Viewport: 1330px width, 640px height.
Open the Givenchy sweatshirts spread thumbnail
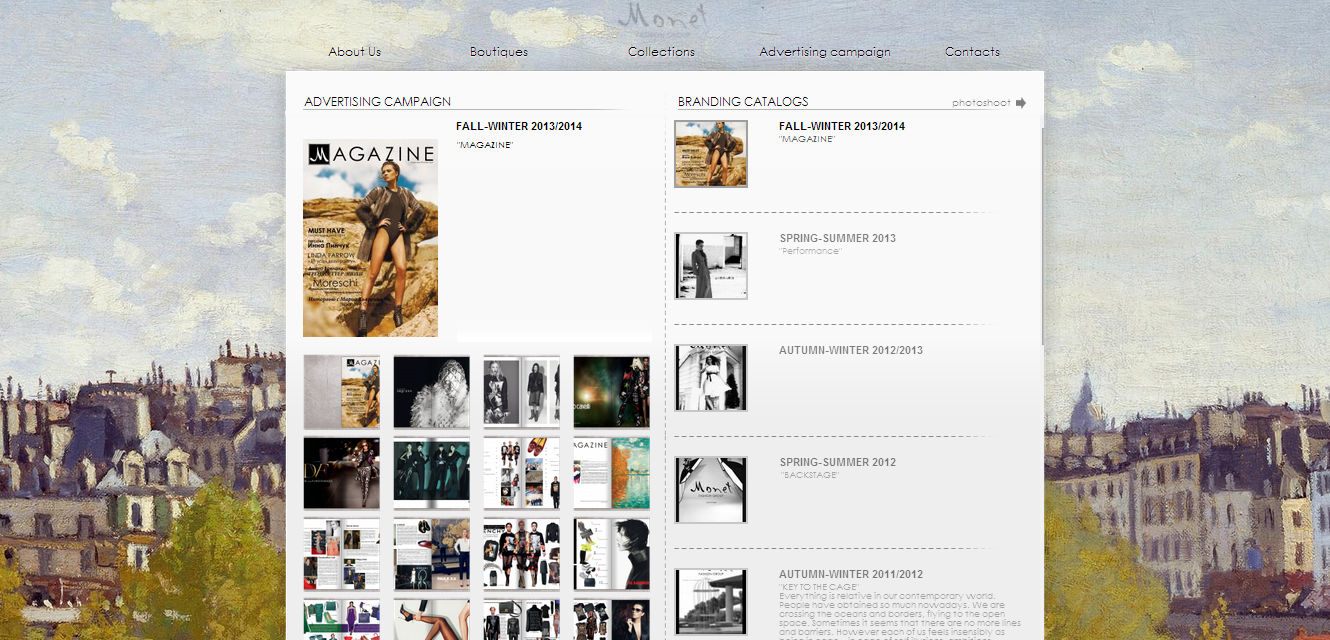pos(522,554)
